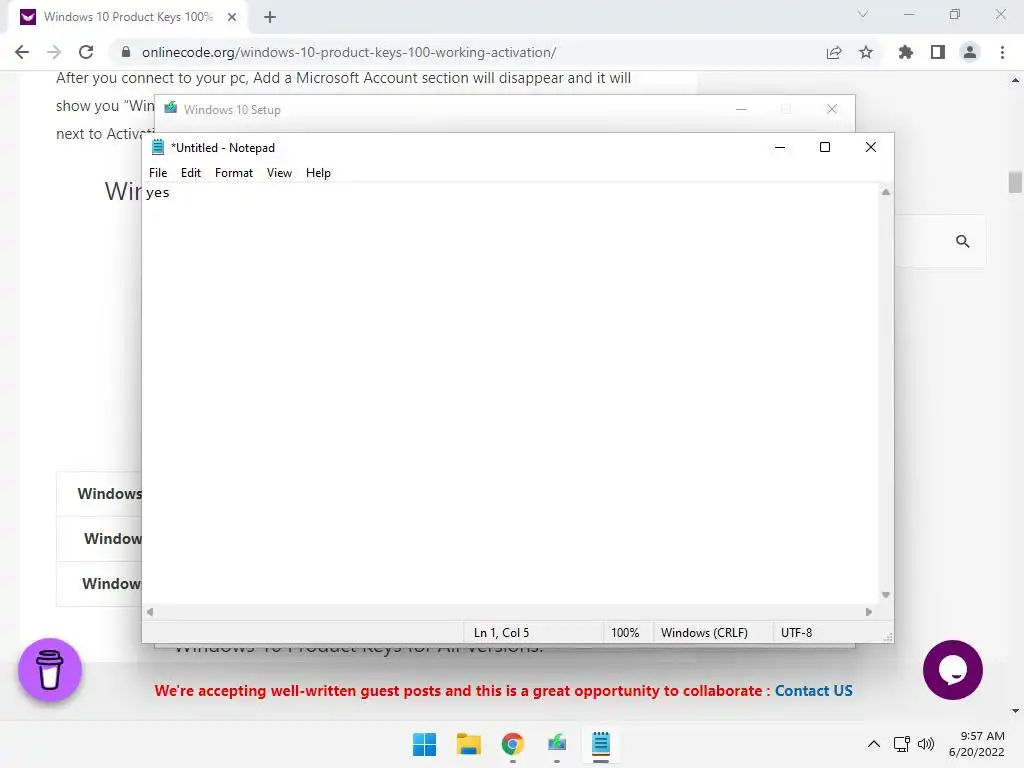Switch to Windows 10 Setup taskbar icon
Viewport: 1024px width, 768px height.
coord(557,744)
